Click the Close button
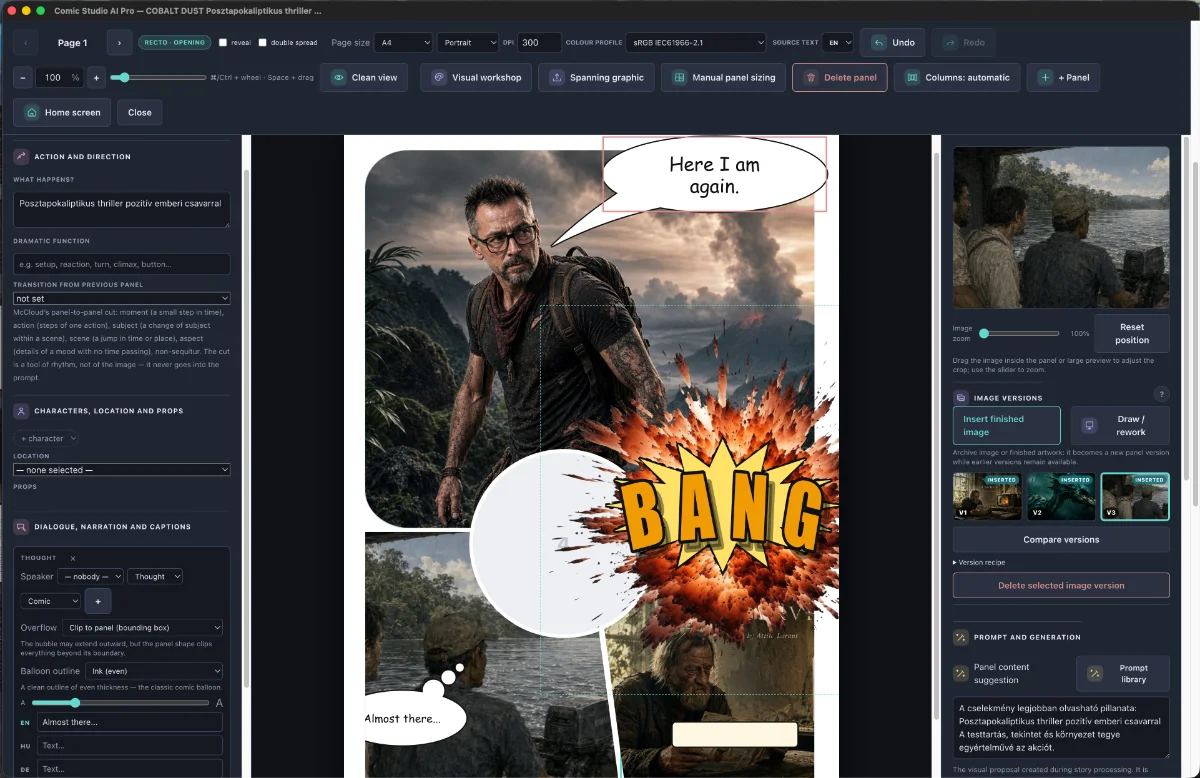The image size is (1200, 778). pos(140,112)
